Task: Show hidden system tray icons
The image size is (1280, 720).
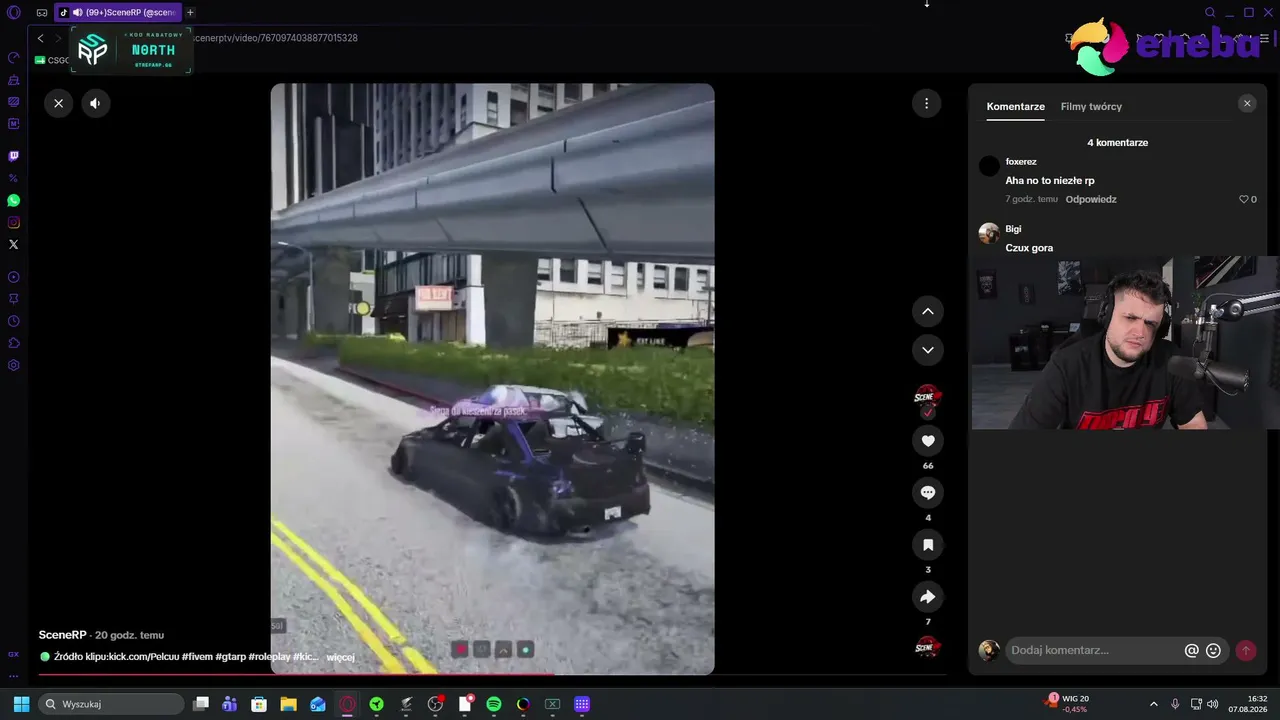Action: pos(1153,704)
